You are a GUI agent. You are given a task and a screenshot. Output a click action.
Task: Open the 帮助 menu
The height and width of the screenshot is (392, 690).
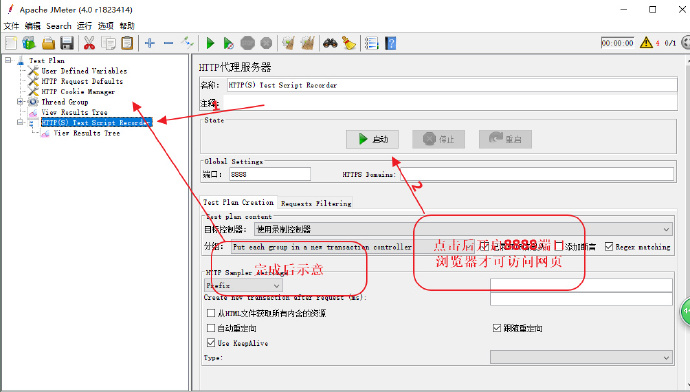click(x=127, y=26)
